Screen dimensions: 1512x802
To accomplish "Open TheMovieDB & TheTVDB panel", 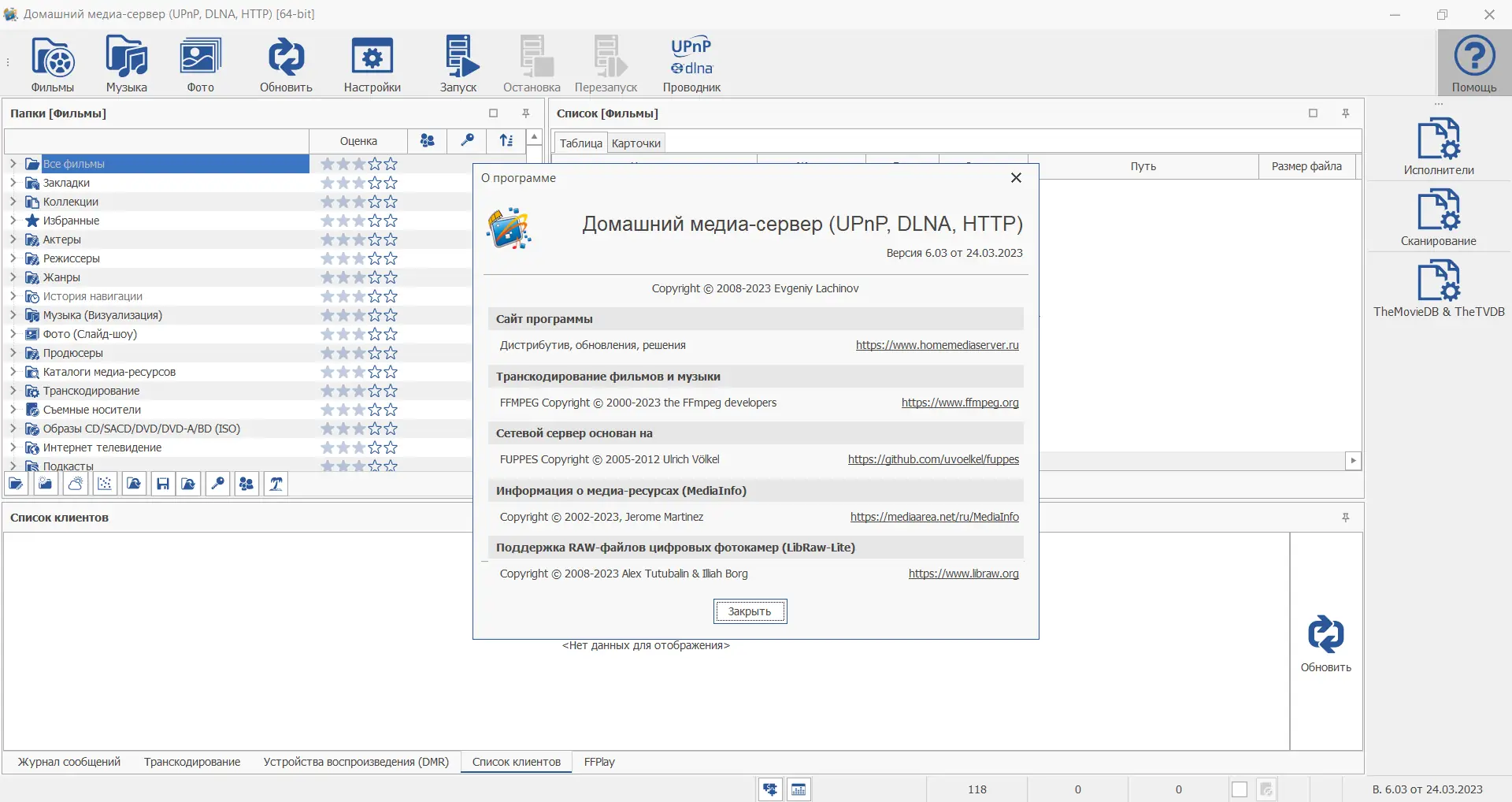I will (1439, 288).
